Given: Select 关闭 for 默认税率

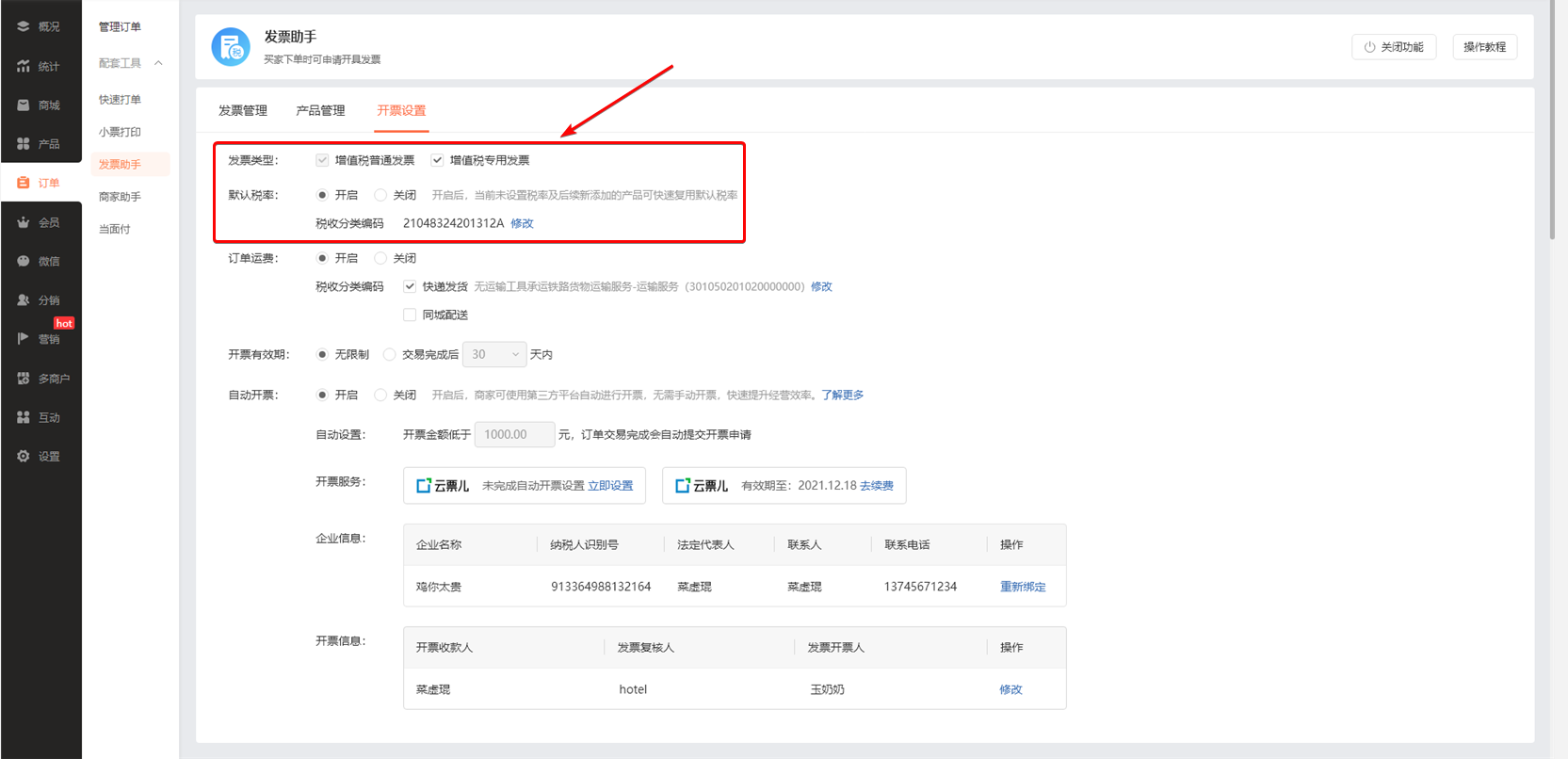Looking at the screenshot, I should click(x=380, y=195).
